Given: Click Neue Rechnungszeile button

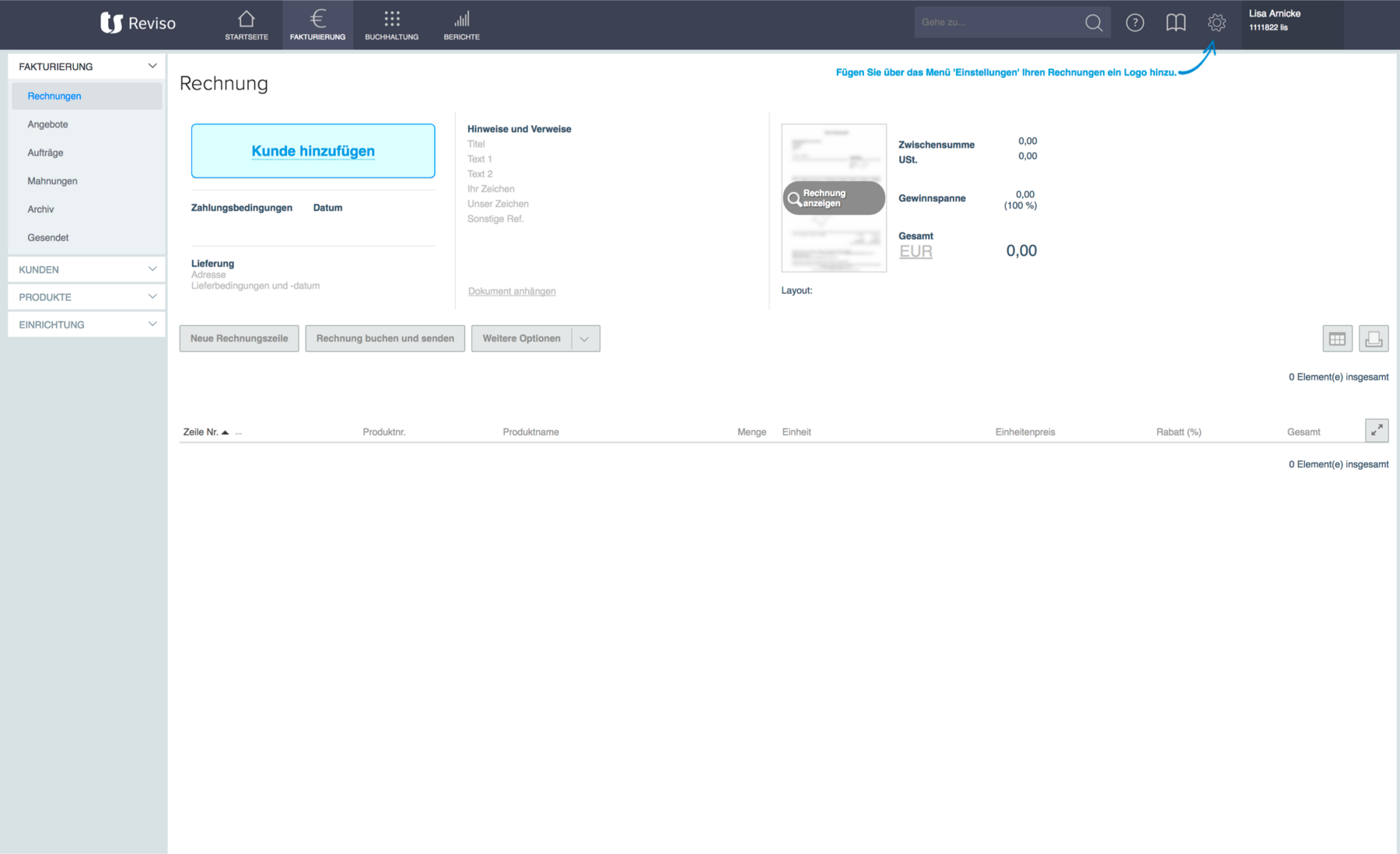Looking at the screenshot, I should coord(239,338).
